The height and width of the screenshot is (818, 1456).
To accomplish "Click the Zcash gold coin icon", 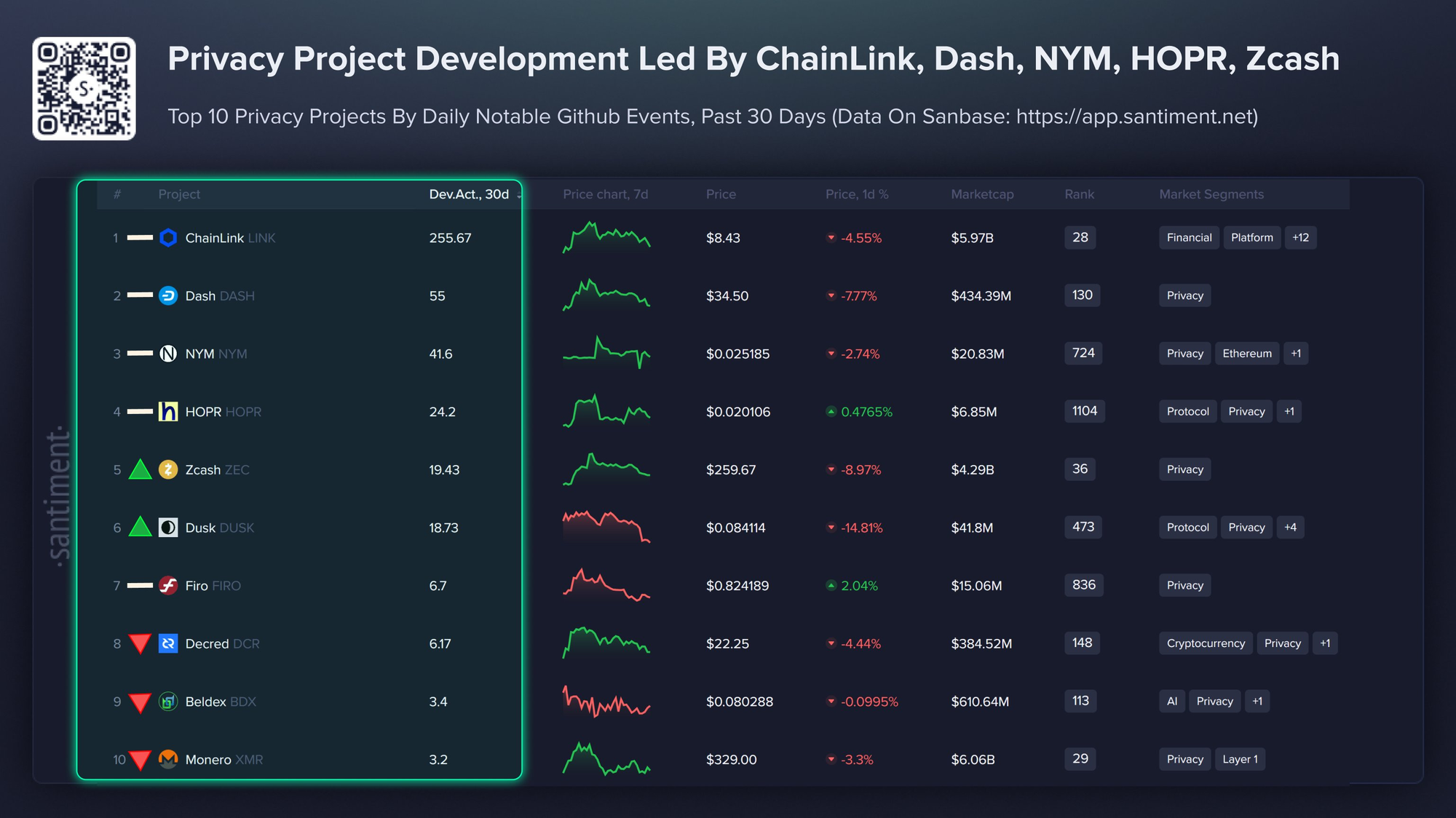I will coord(168,469).
